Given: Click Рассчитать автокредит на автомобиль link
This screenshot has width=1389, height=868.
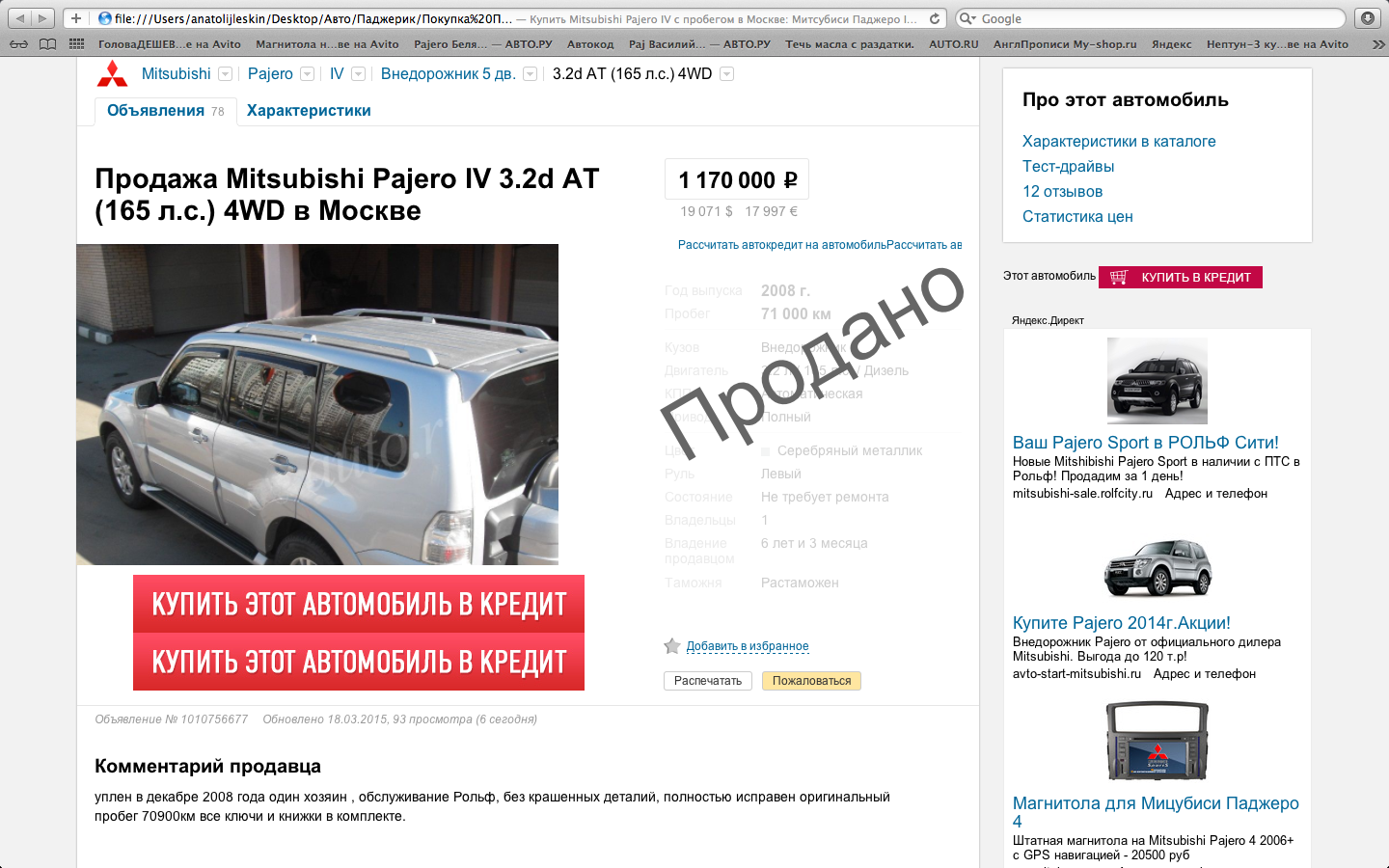Looking at the screenshot, I should (x=782, y=245).
